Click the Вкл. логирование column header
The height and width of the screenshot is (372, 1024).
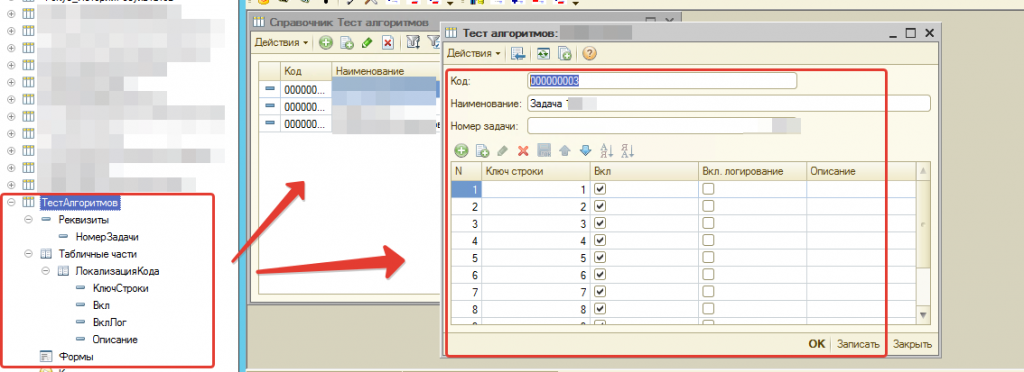point(752,171)
